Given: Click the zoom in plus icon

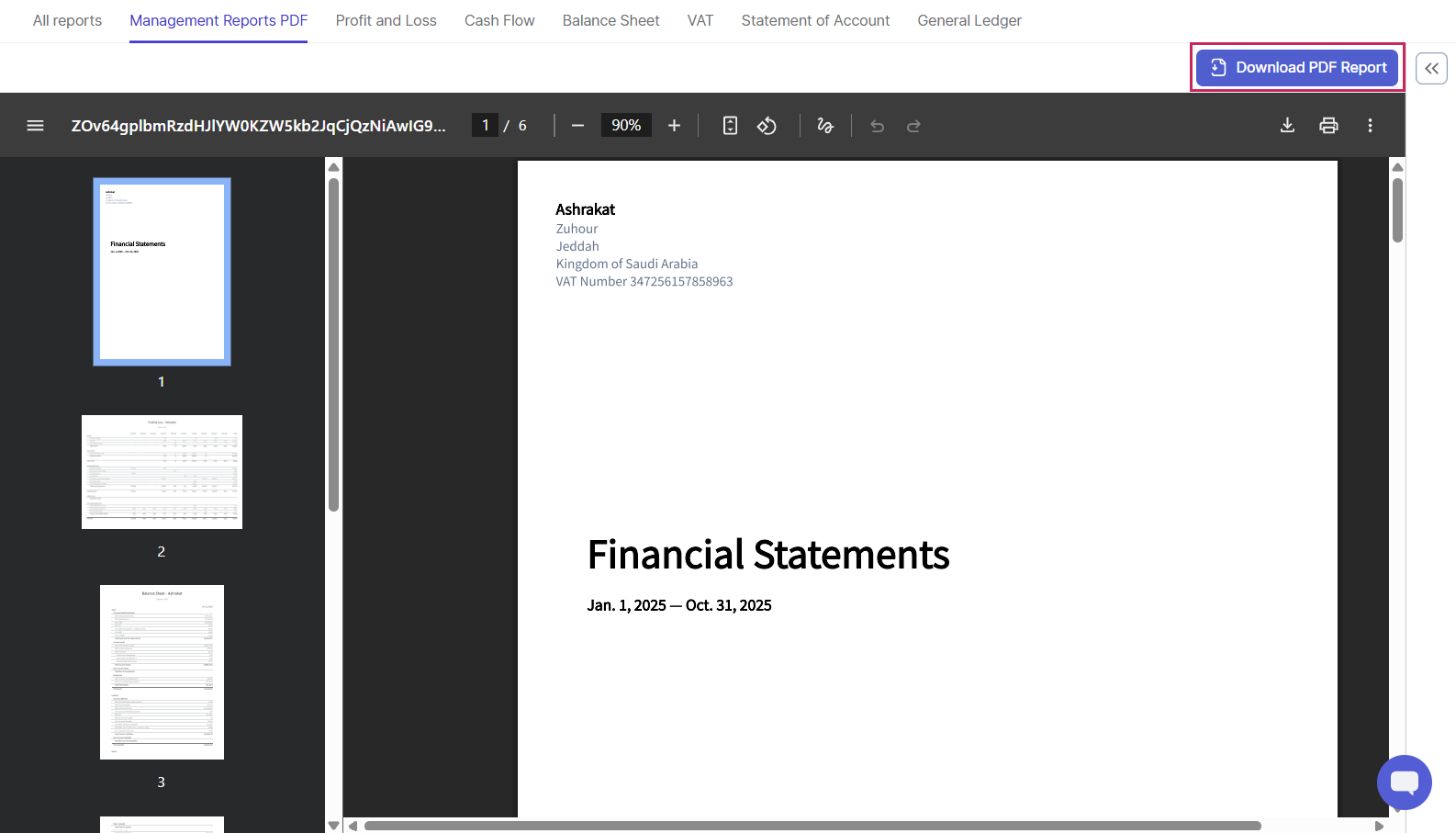Looking at the screenshot, I should pos(674,126).
